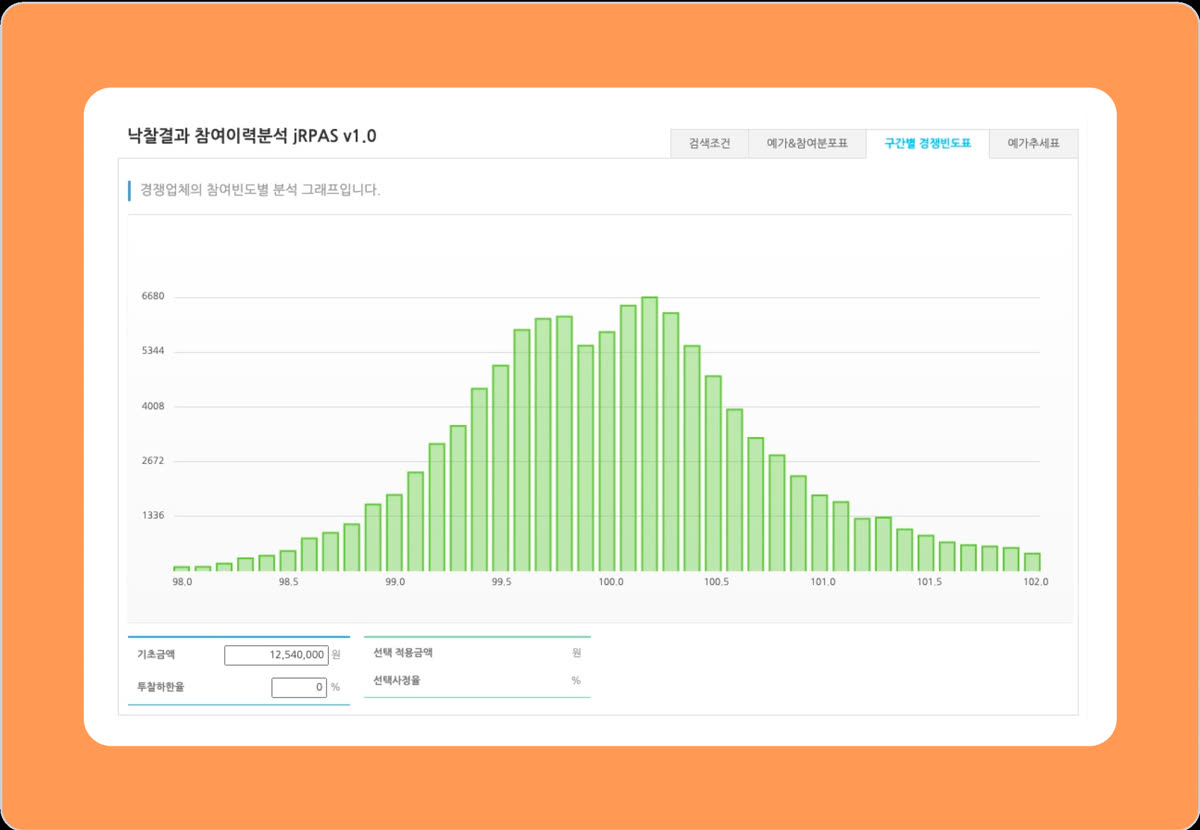The height and width of the screenshot is (830, 1200).
Task: Click the 5344 y-axis value
Action: pos(155,352)
